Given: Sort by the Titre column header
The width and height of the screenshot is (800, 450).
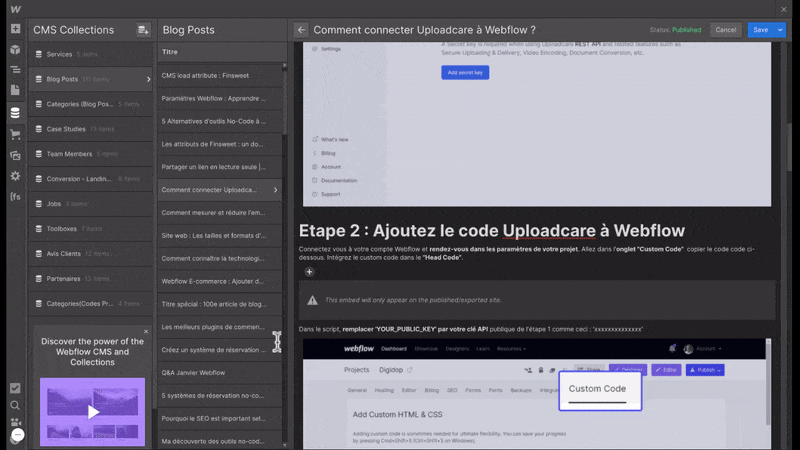Looking at the screenshot, I should click(170, 52).
